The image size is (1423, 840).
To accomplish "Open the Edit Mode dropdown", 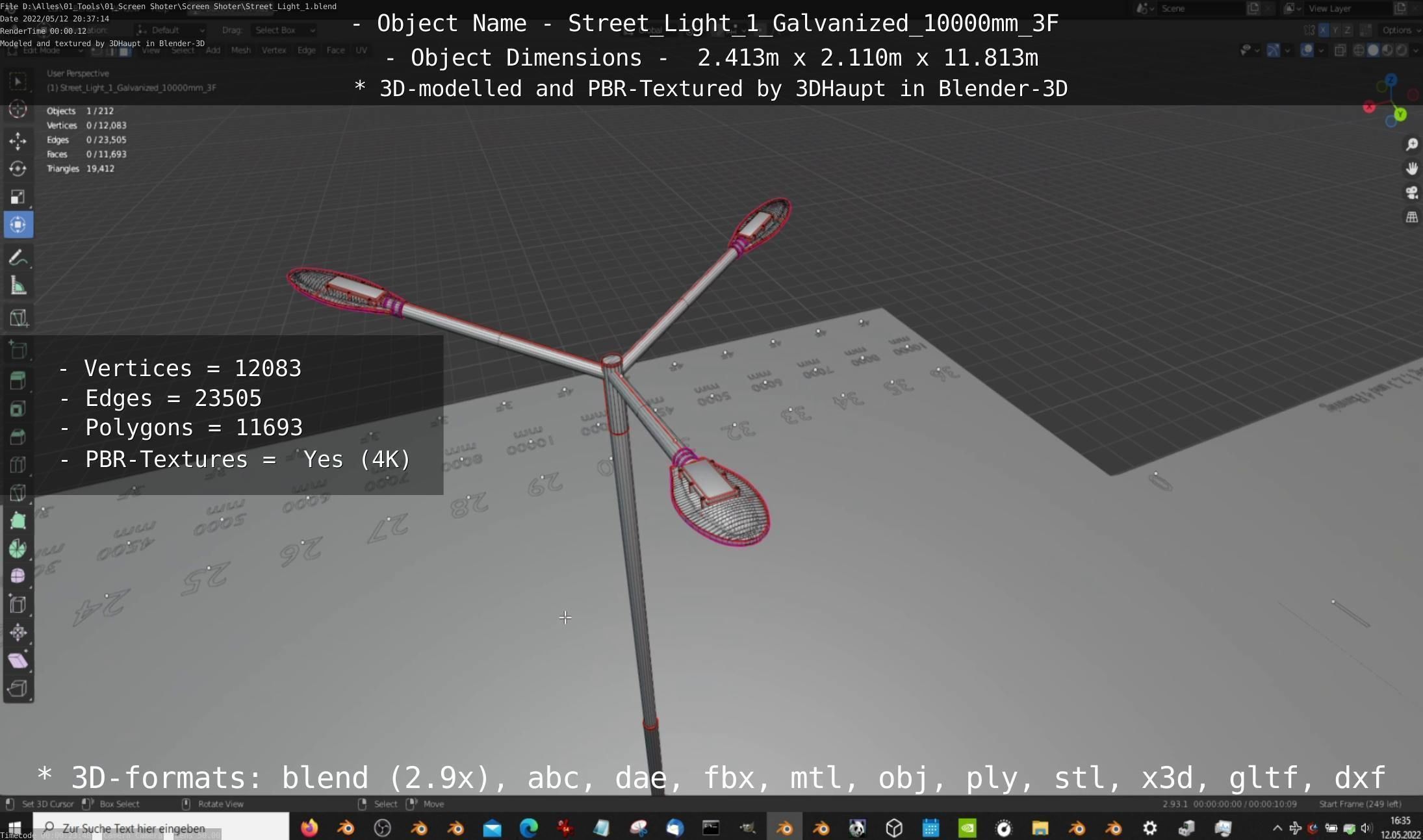I will 45,51.
